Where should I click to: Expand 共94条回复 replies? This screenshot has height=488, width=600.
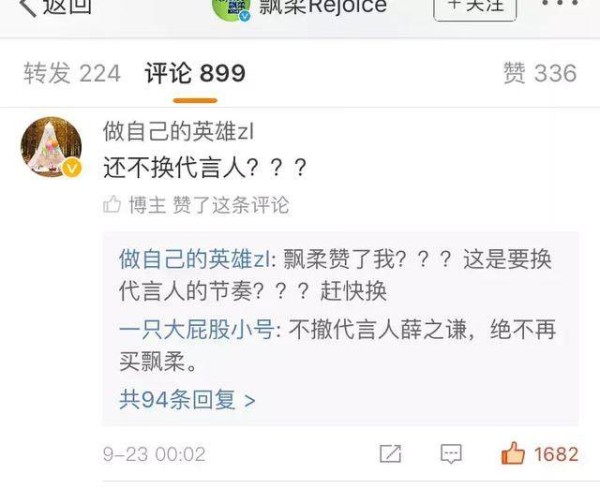point(187,400)
